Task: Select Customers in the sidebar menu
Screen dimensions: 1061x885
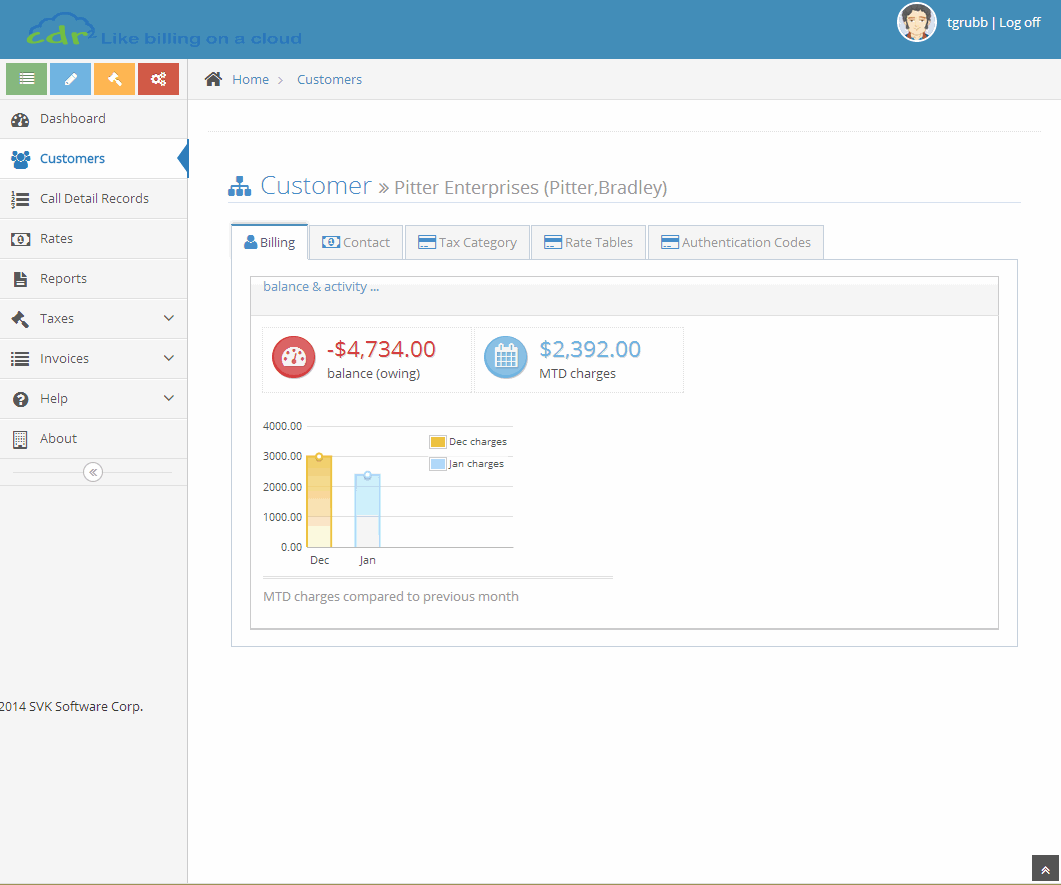Action: click(93, 159)
